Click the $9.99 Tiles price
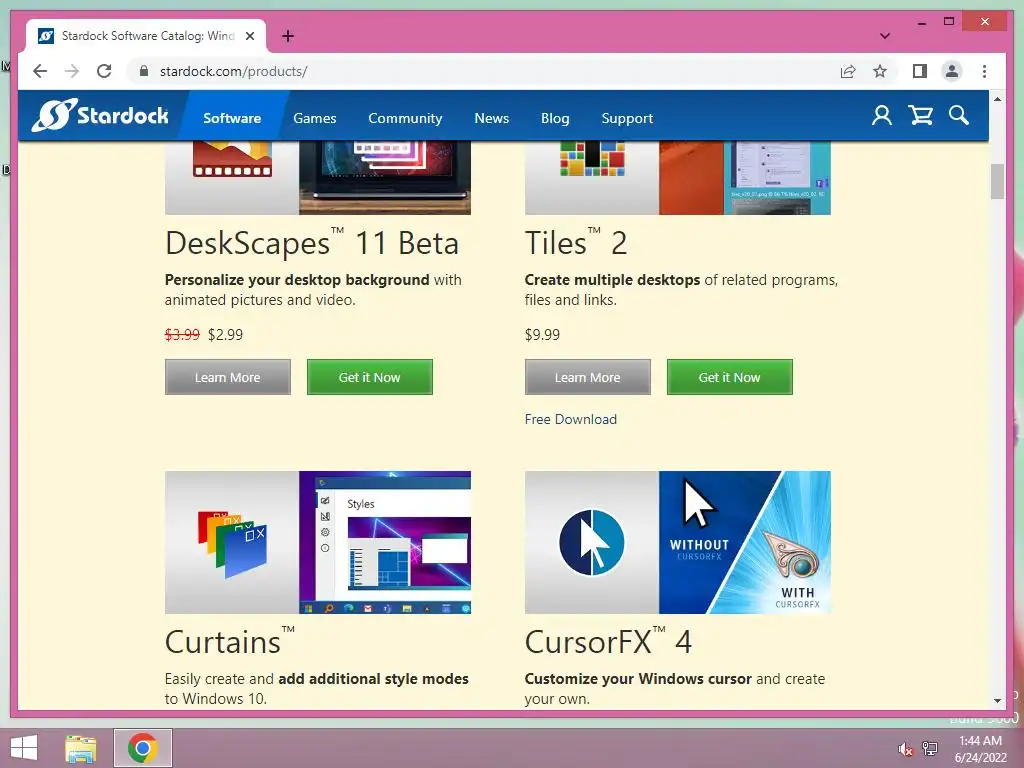The width and height of the screenshot is (1024, 768). 542,334
